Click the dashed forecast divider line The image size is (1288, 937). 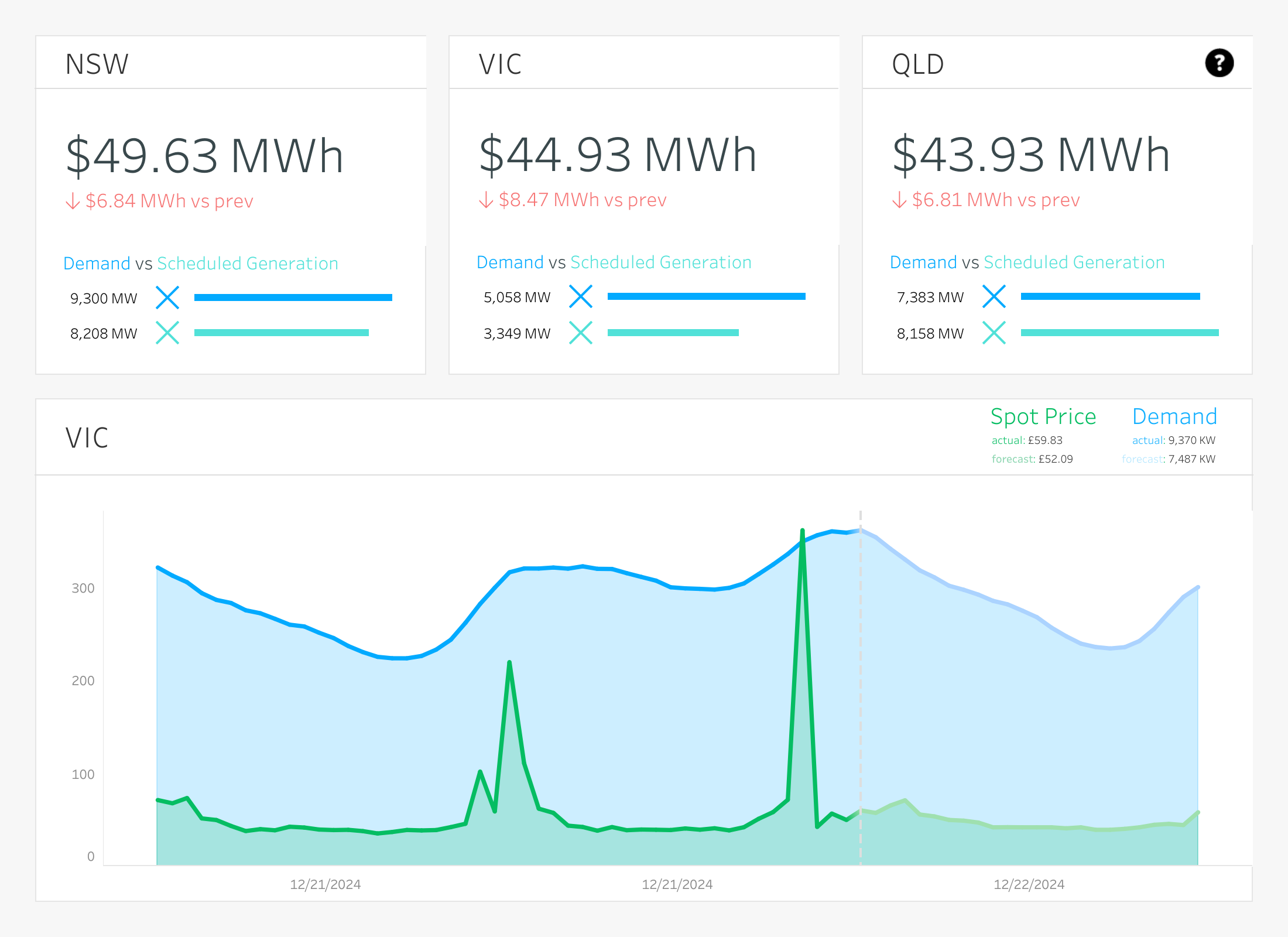(x=860, y=688)
